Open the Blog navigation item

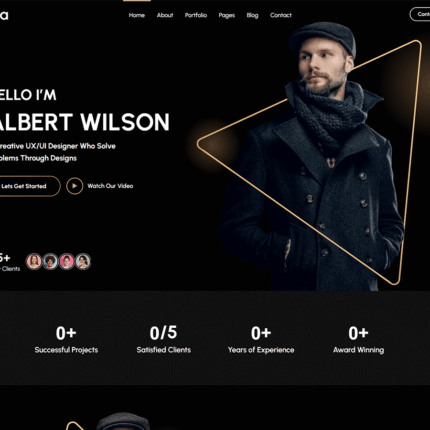(252, 15)
